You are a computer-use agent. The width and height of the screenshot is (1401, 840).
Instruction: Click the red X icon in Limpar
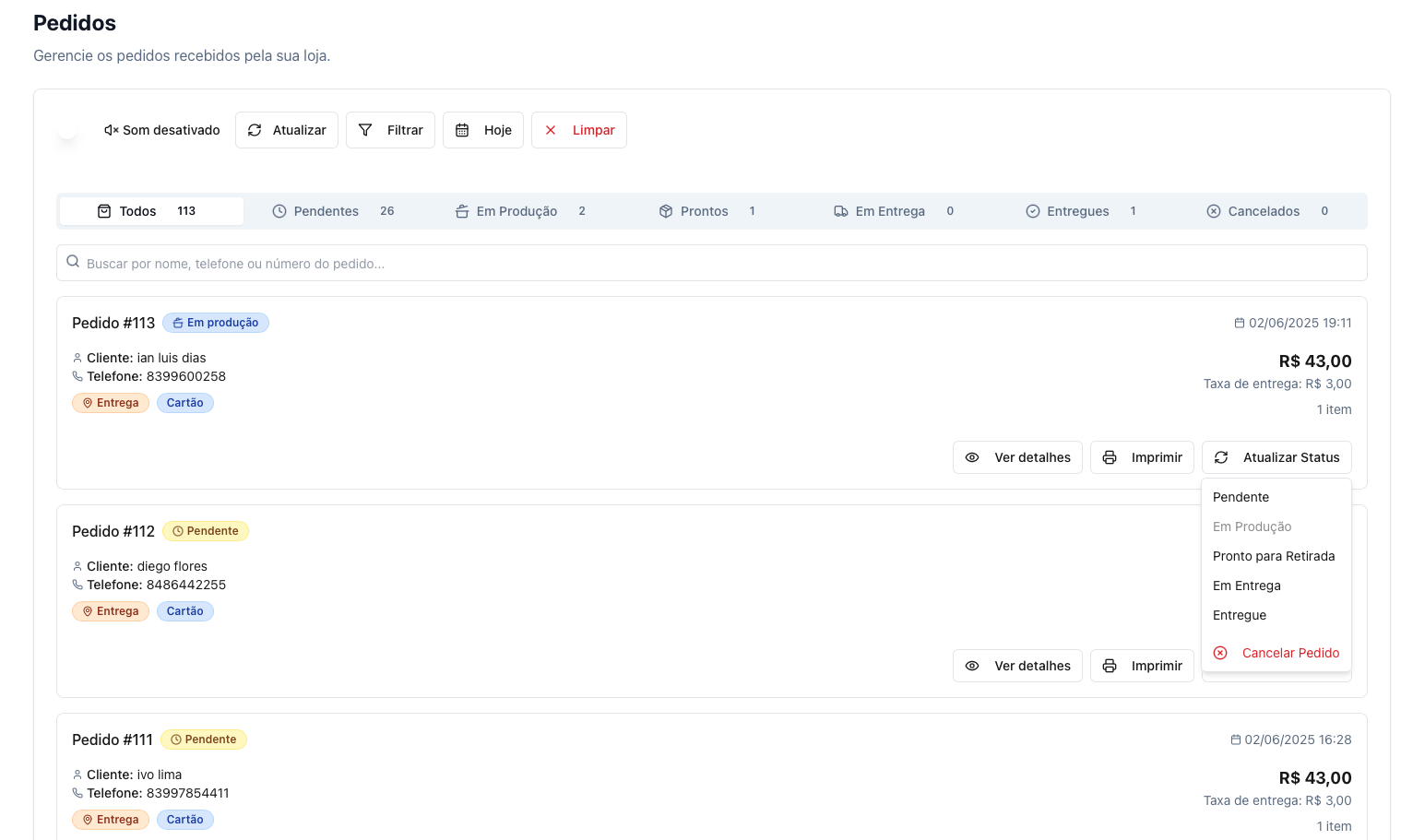coord(551,130)
